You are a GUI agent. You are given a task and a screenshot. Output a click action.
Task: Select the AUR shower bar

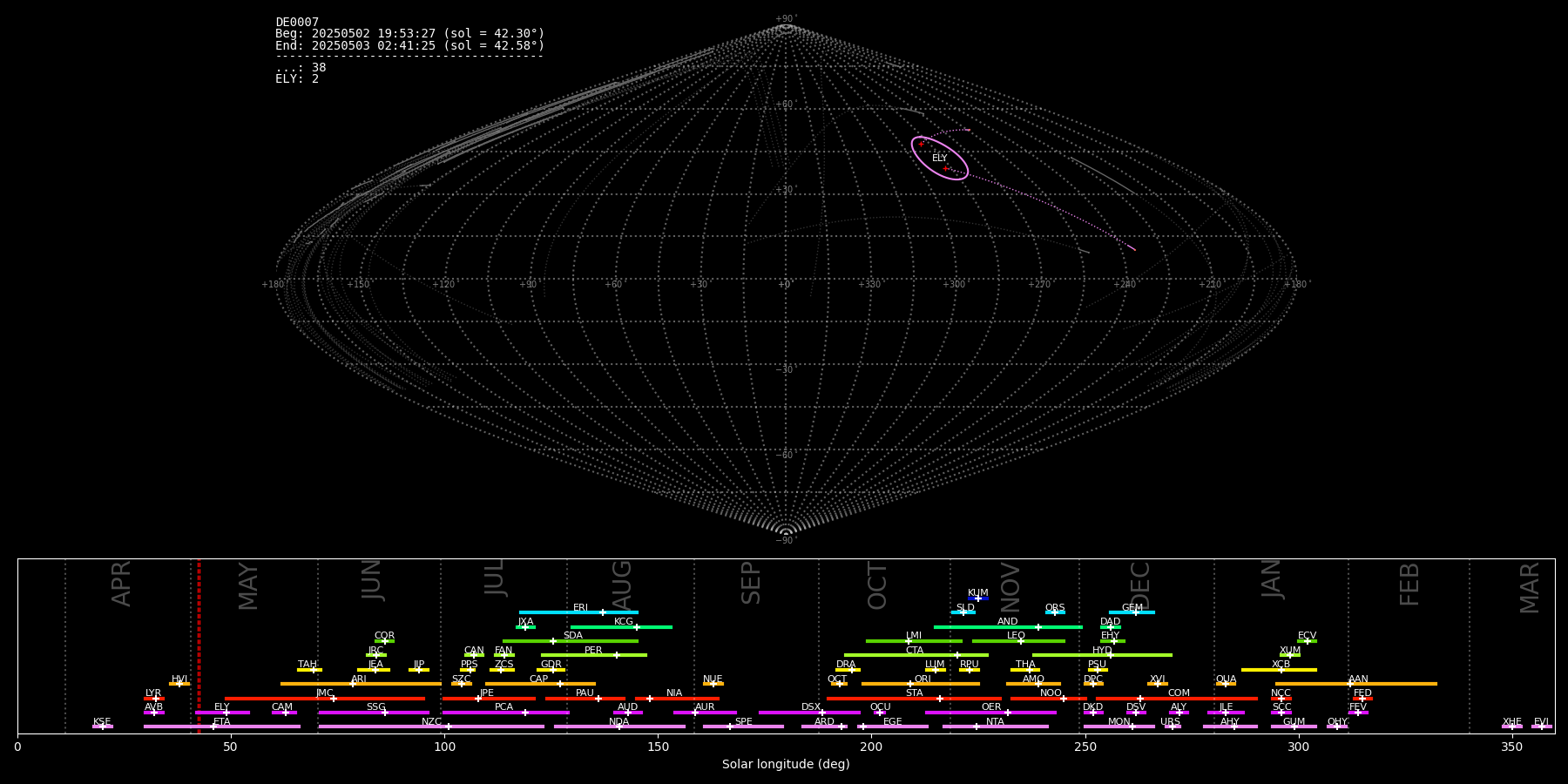click(705, 713)
